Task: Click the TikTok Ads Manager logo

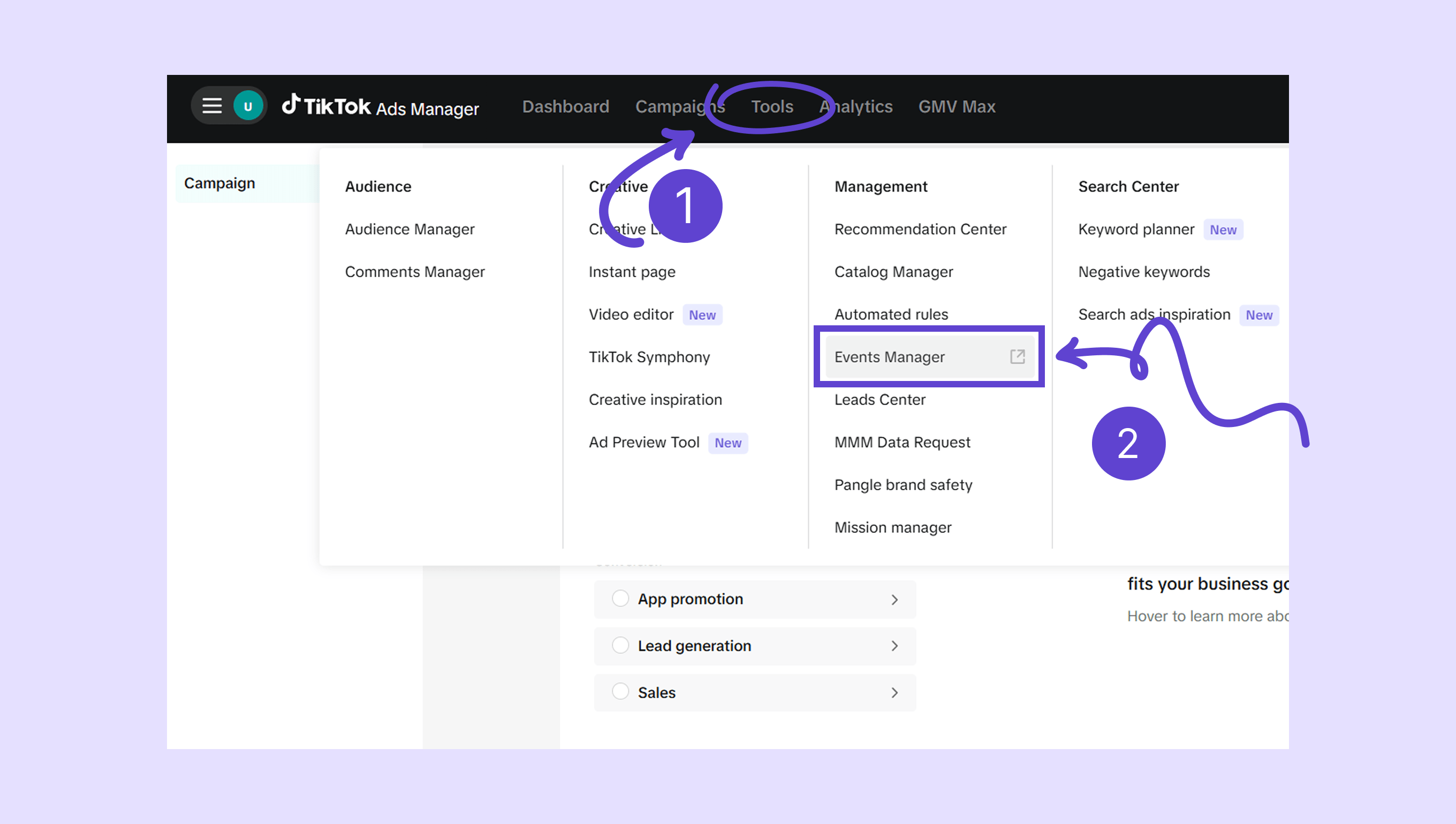Action: pos(381,106)
